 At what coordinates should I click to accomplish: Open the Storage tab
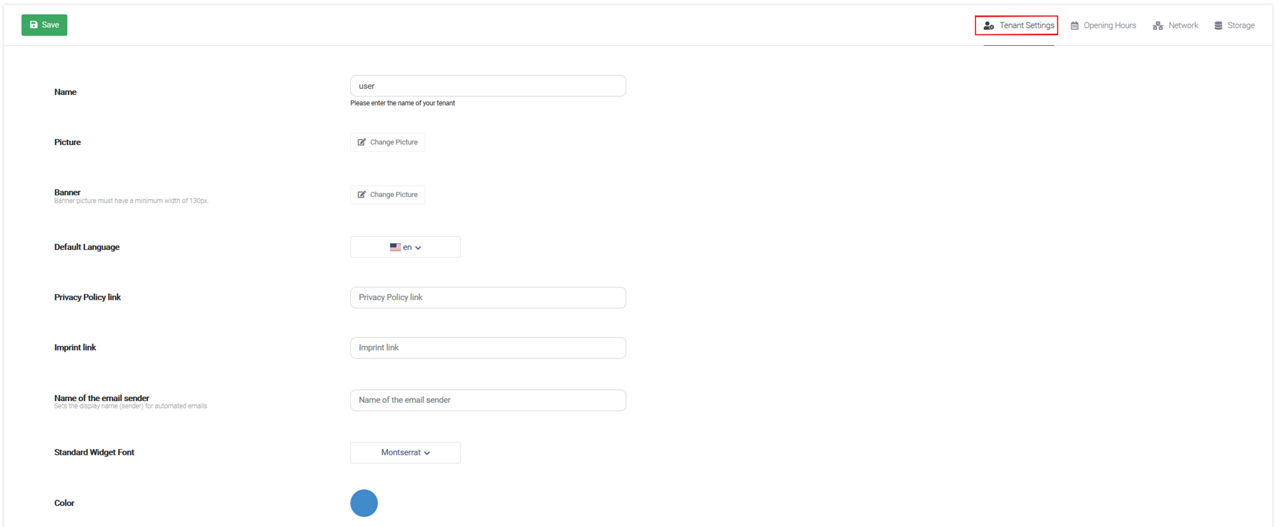point(1234,26)
